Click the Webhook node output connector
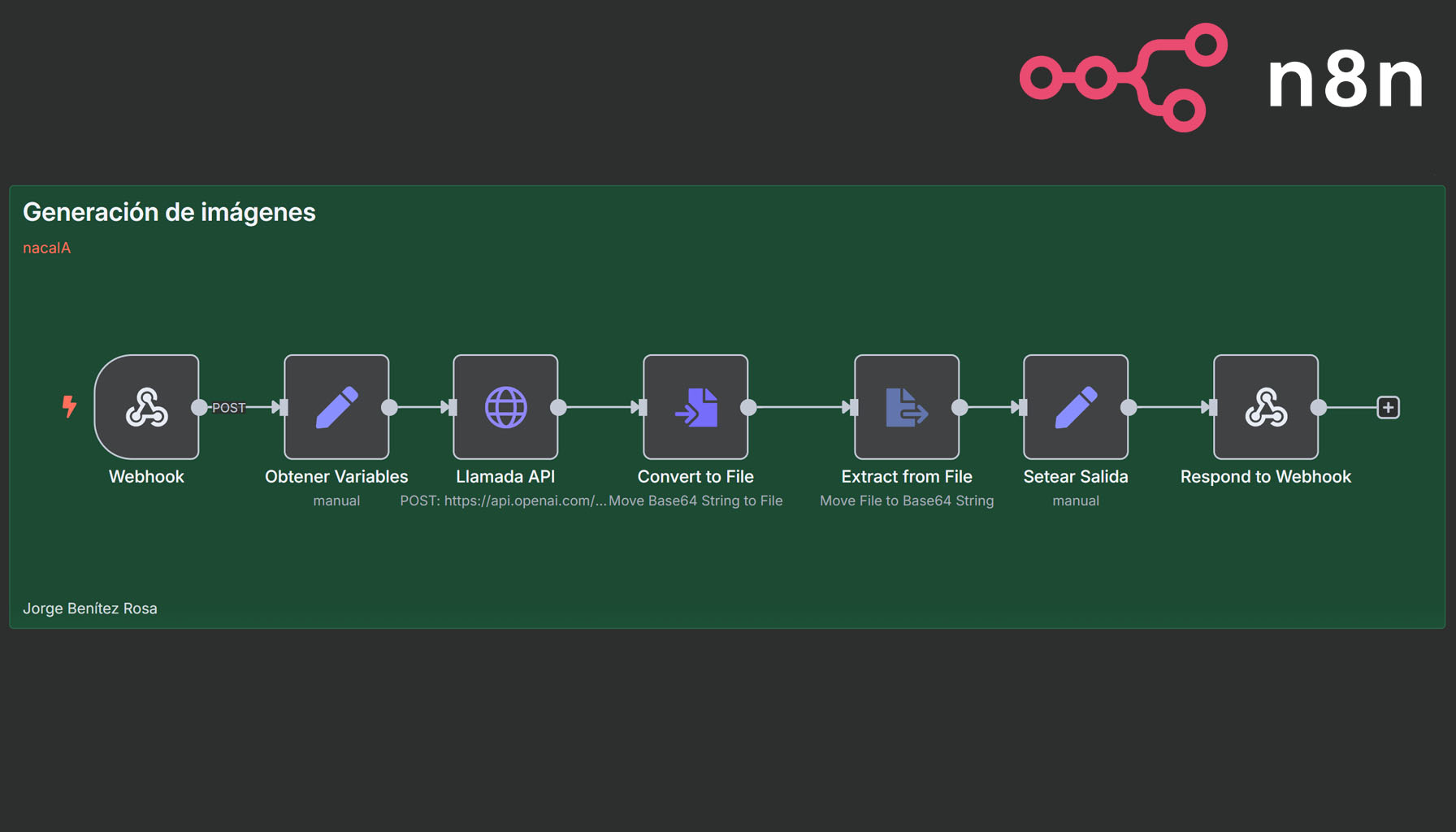The width and height of the screenshot is (1456, 832). [x=199, y=407]
